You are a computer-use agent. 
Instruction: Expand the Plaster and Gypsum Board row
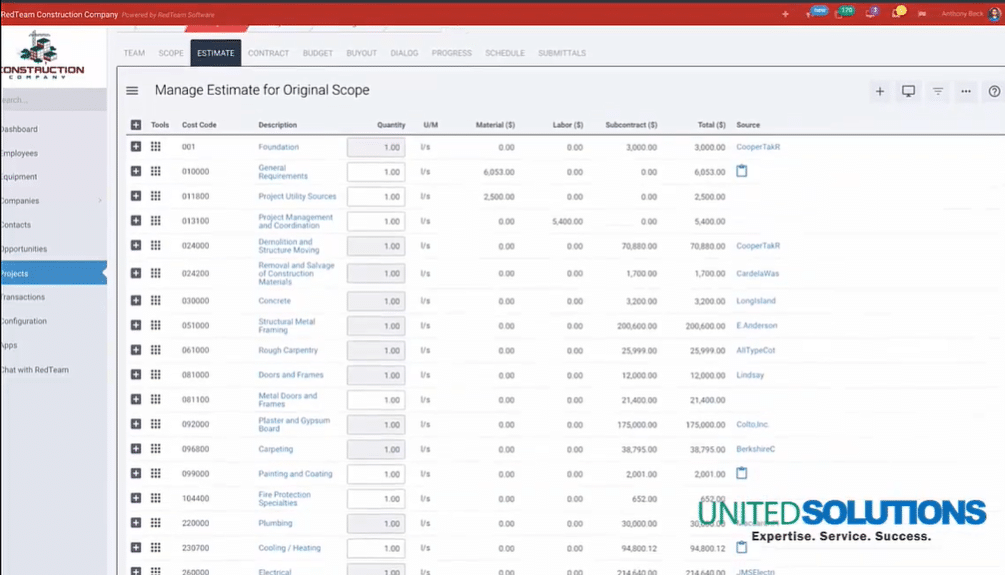136,424
